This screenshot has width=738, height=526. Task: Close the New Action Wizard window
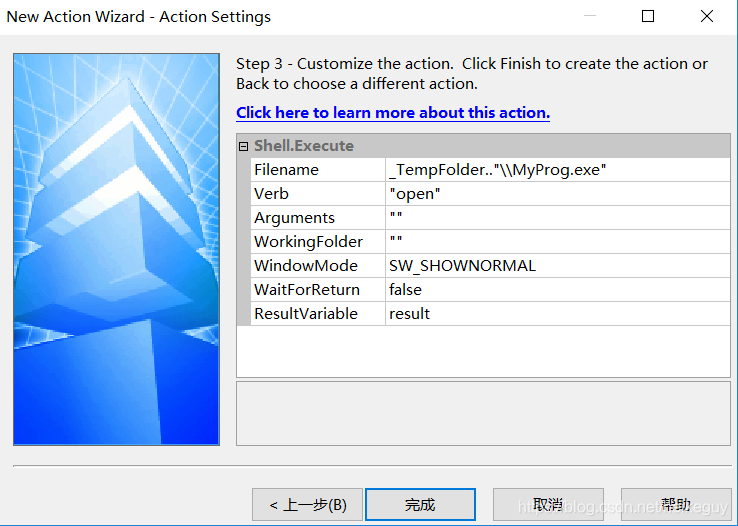point(706,16)
